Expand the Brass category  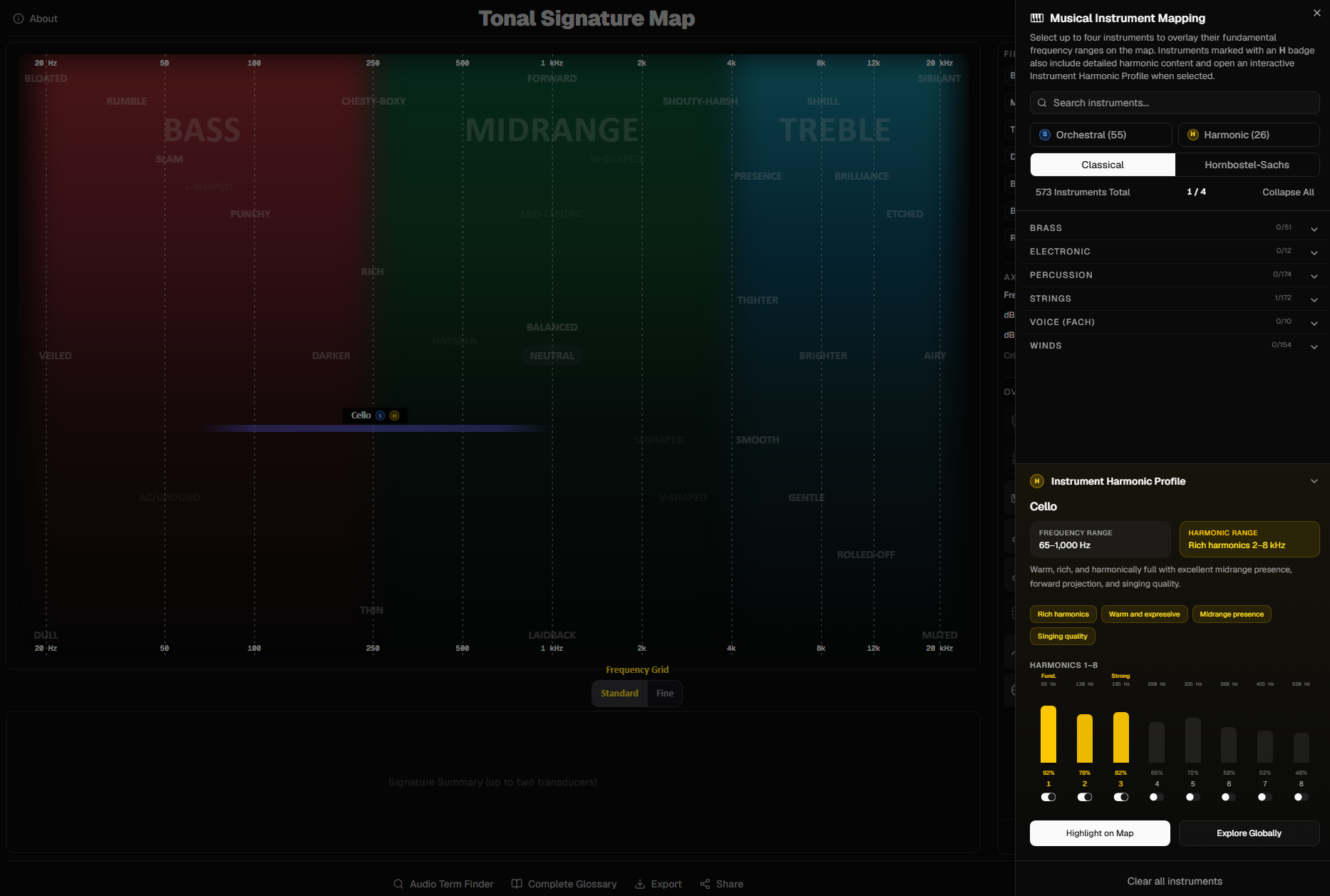tap(1173, 228)
